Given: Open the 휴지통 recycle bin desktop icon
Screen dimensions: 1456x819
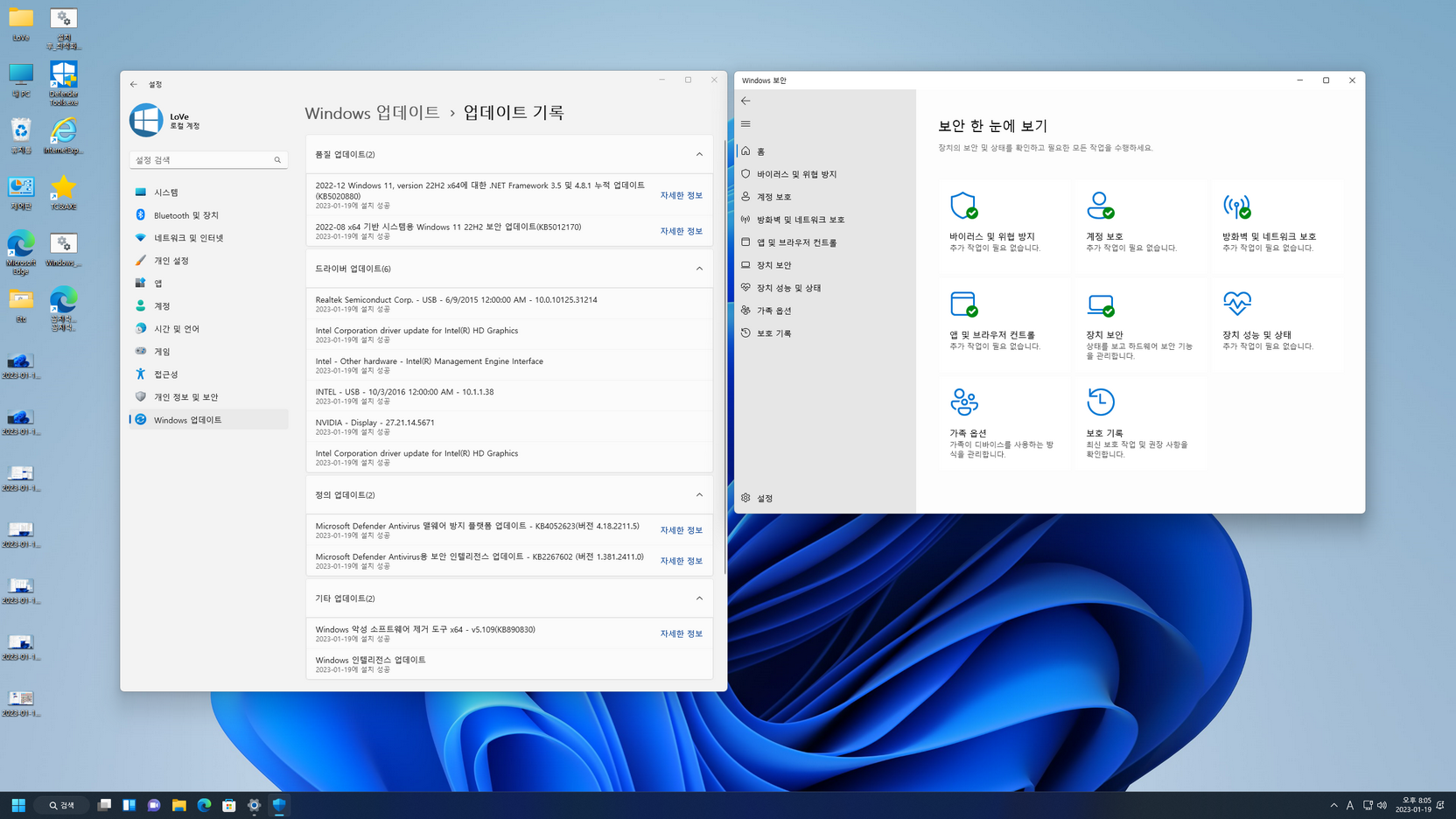Looking at the screenshot, I should pyautogui.click(x=21, y=136).
